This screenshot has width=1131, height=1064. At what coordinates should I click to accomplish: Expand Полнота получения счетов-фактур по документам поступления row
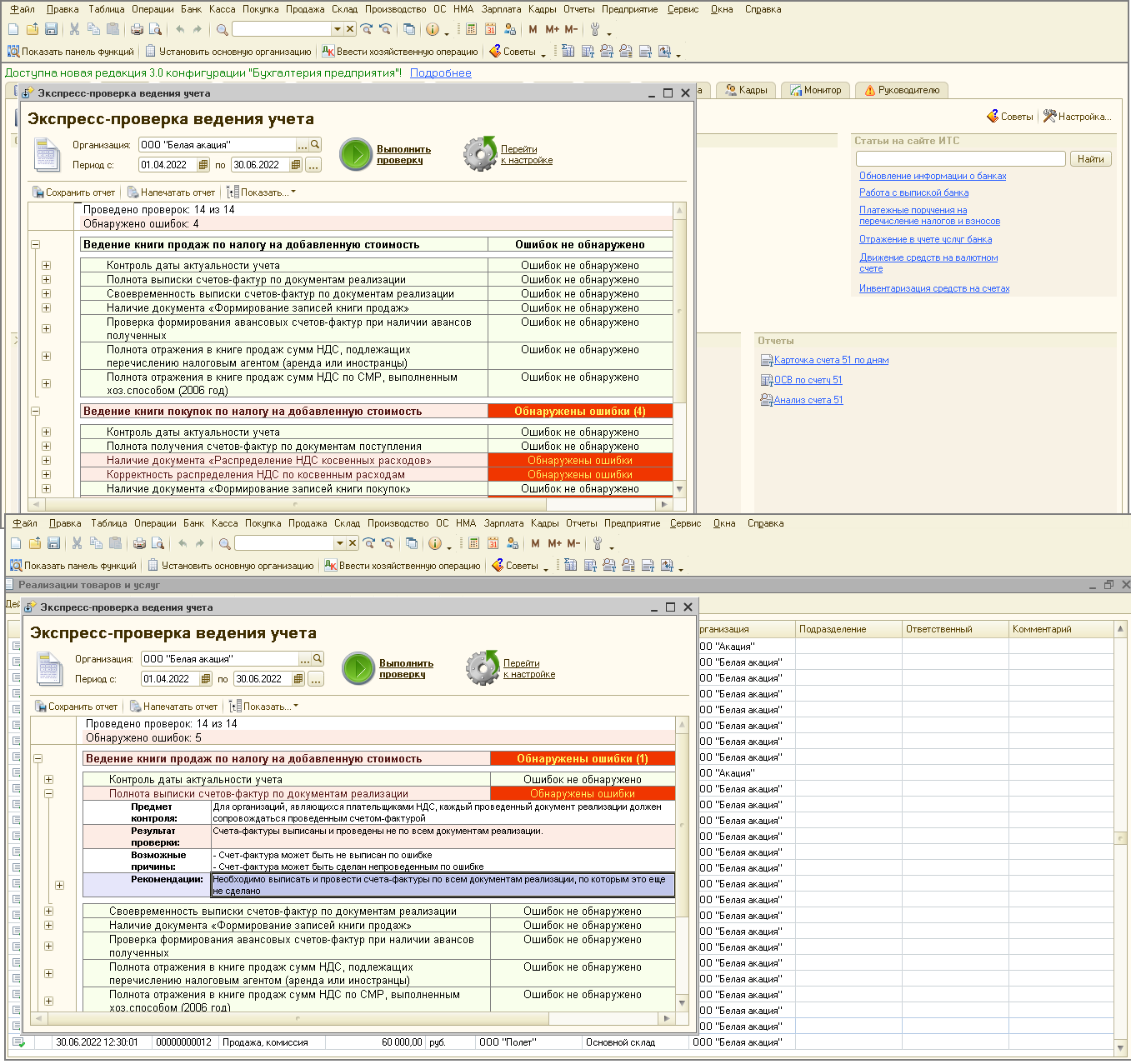click(x=46, y=447)
